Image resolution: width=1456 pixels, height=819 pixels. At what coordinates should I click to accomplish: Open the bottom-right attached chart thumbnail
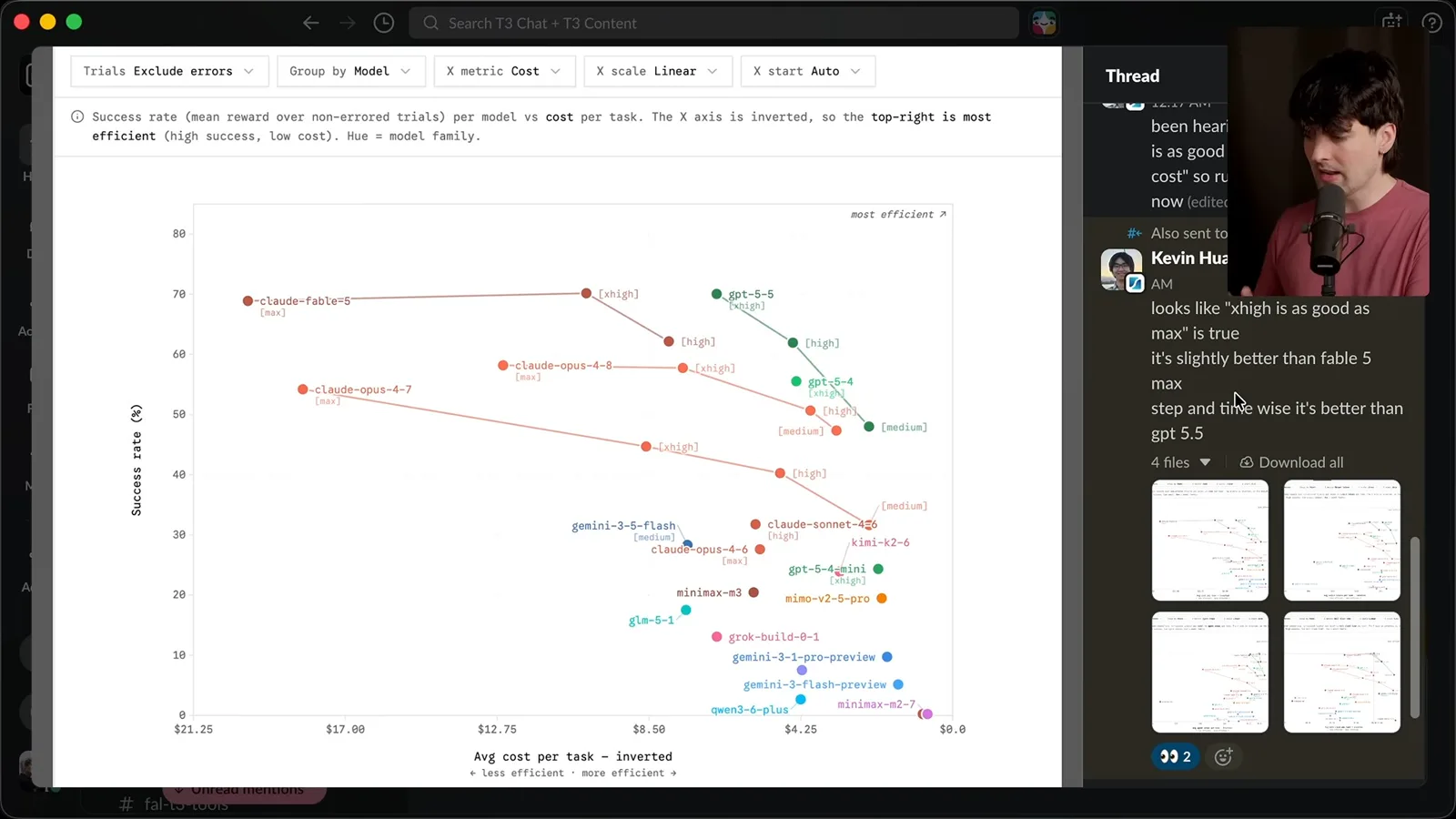point(1341,672)
